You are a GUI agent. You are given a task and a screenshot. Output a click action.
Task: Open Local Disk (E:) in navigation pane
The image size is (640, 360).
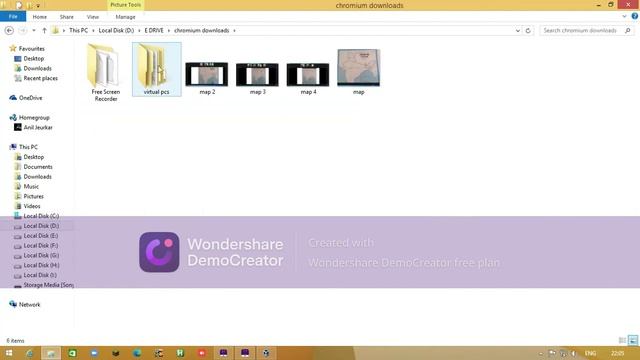click(x=36, y=236)
